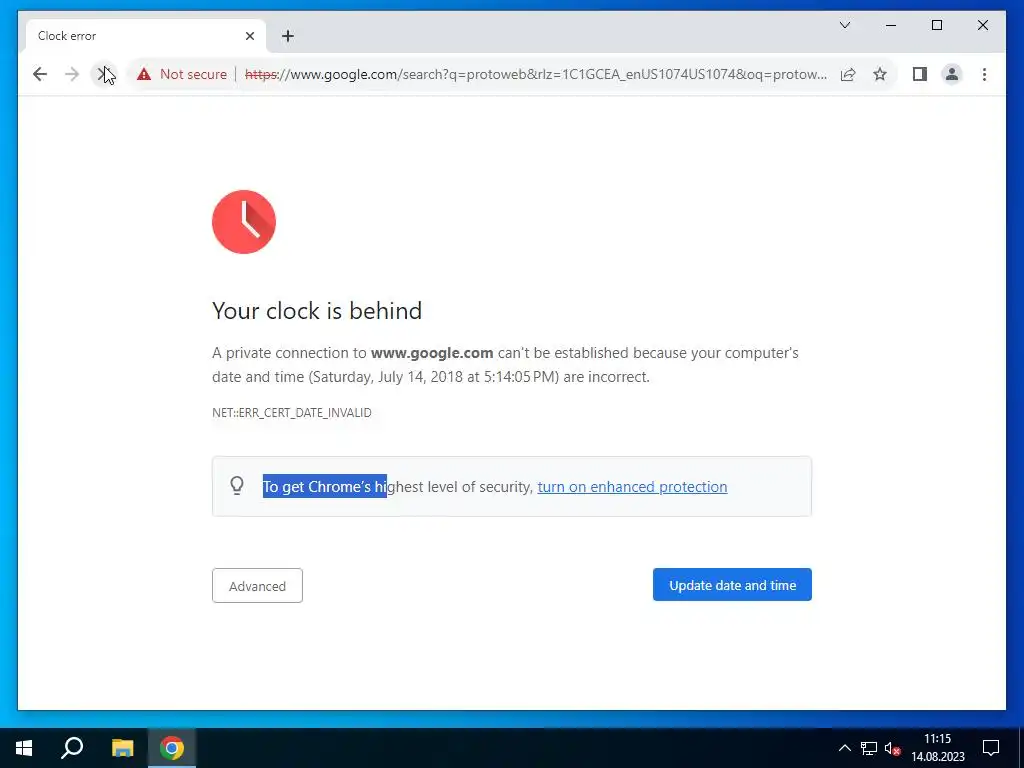The width and height of the screenshot is (1024, 768).
Task: Open File Explorer from the taskbar
Action: pyautogui.click(x=122, y=748)
